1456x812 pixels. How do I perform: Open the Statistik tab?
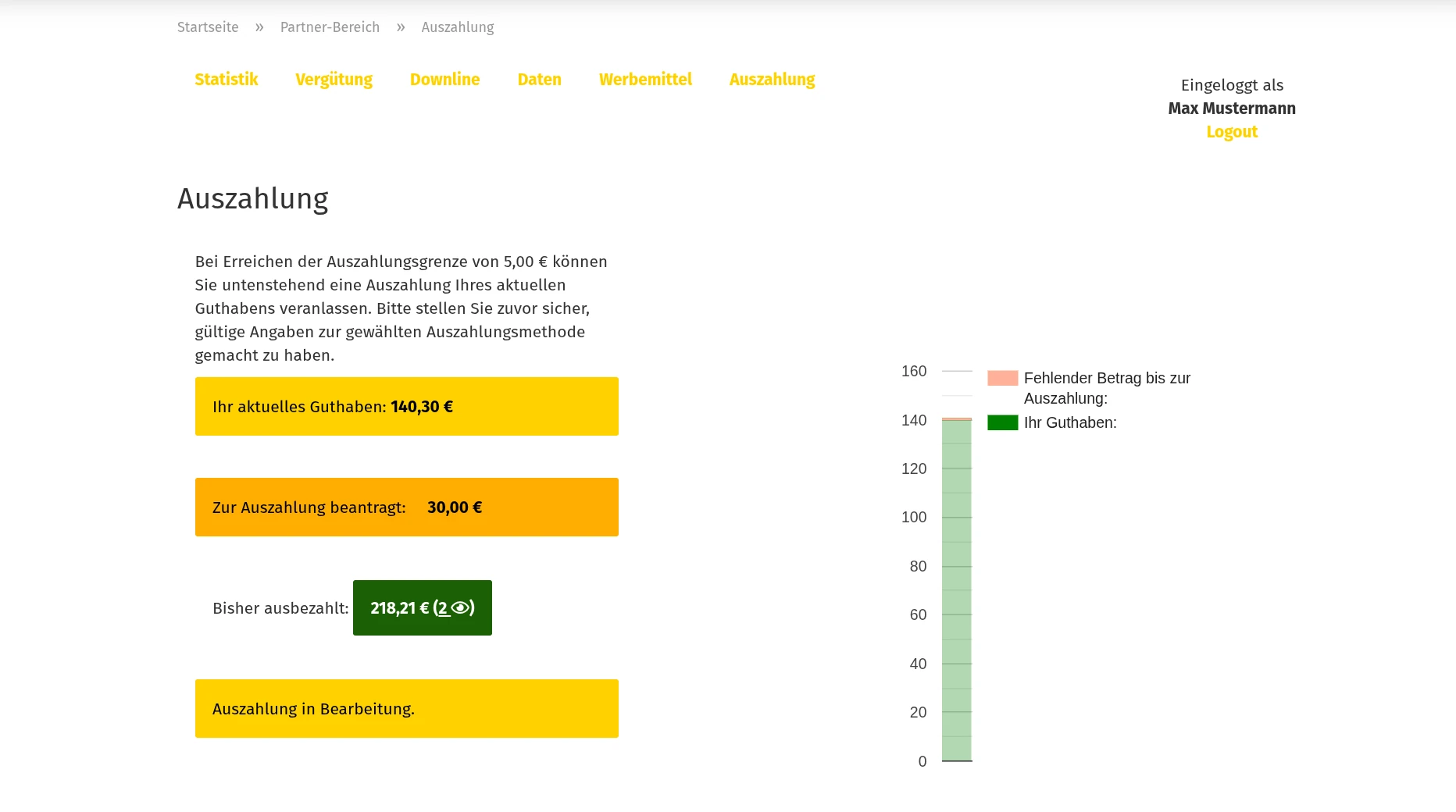click(x=226, y=80)
